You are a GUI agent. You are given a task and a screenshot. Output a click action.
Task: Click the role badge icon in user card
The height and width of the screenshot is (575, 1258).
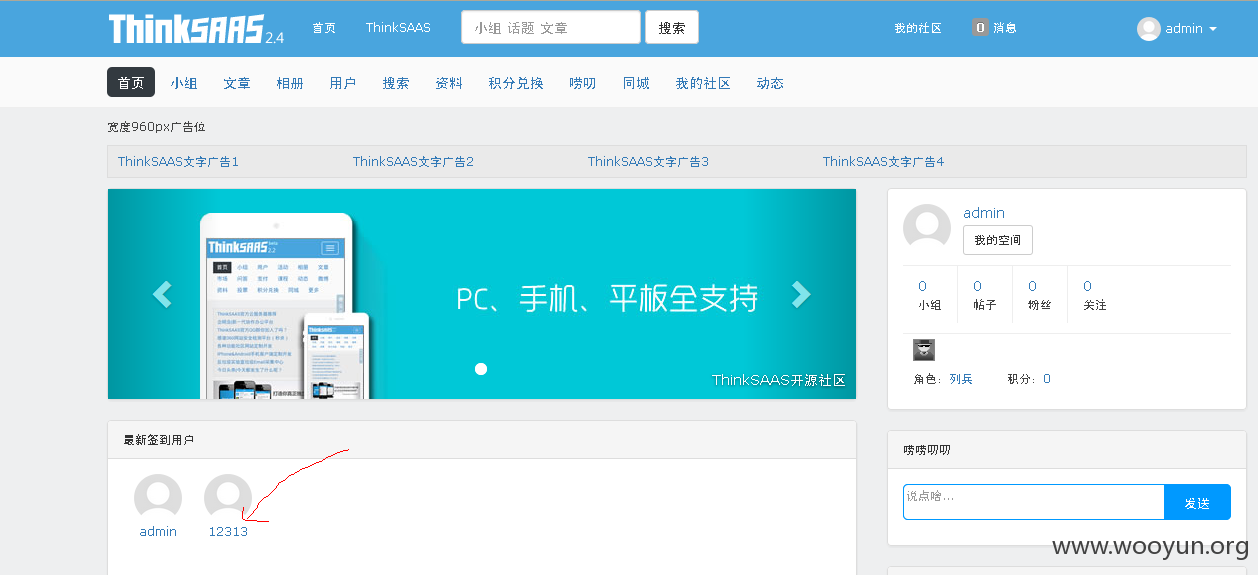(x=924, y=350)
